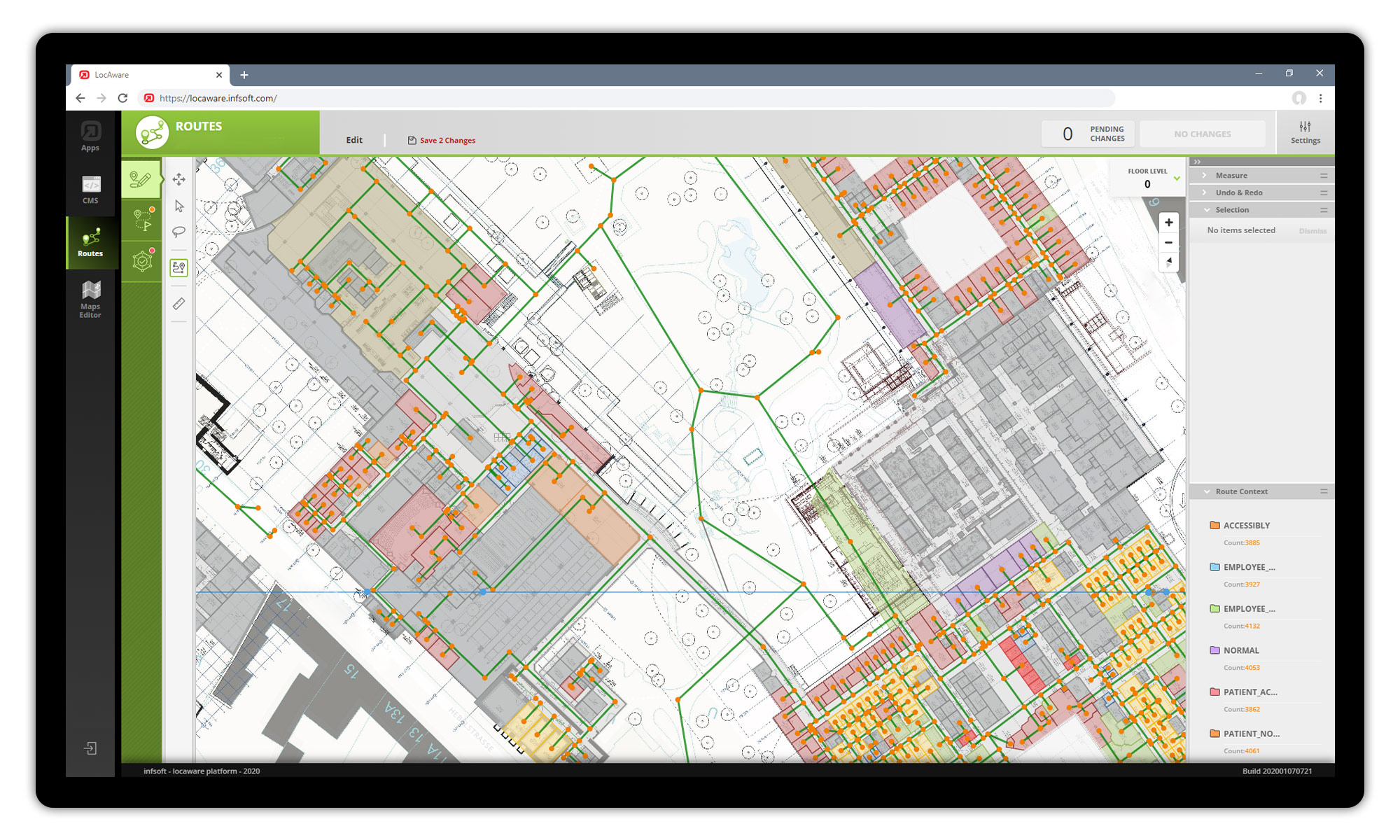Switch to waypoint flag route mode

click(143, 219)
